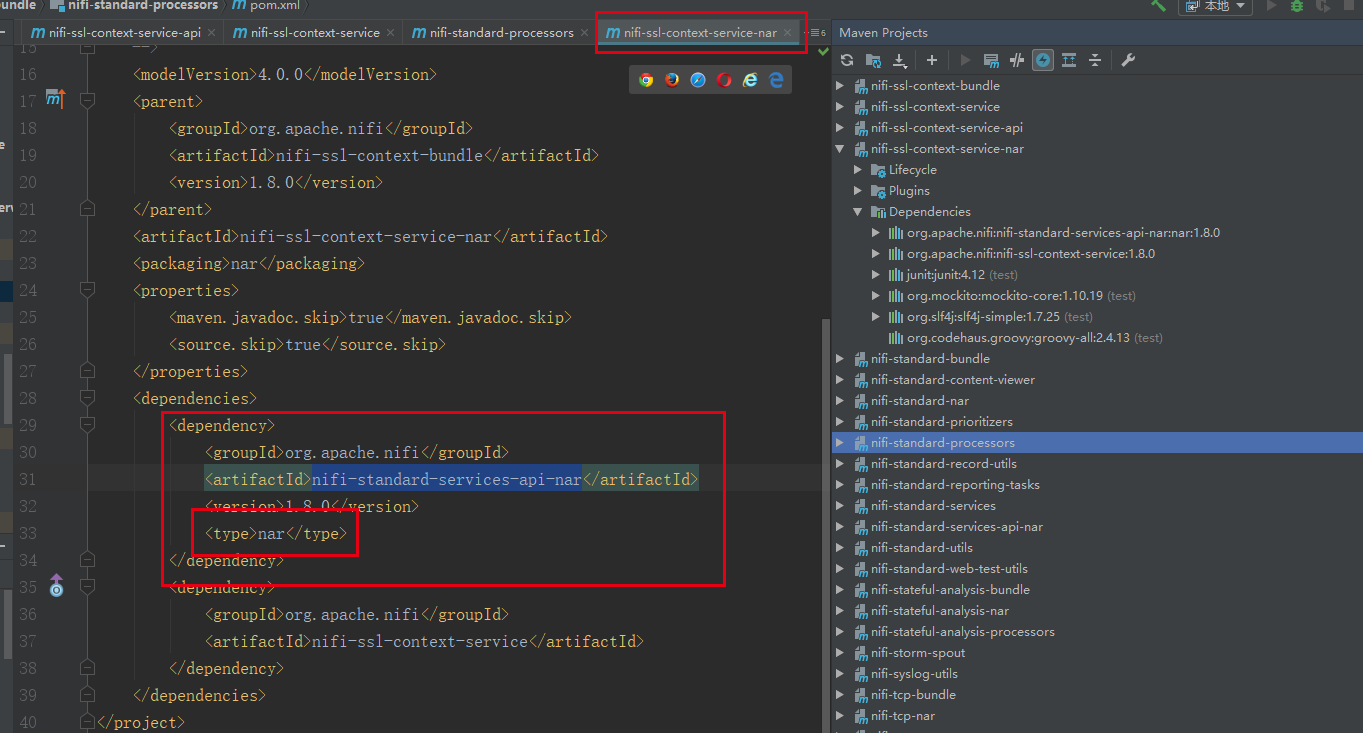Click gutter marker icon on line 35

(56, 586)
